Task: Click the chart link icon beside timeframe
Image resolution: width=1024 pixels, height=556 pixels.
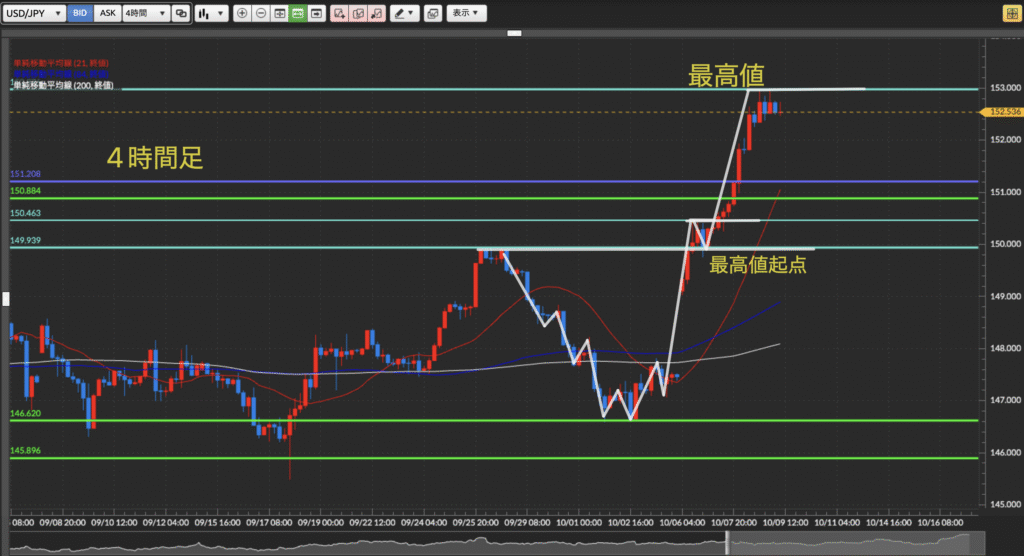Action: click(181, 14)
